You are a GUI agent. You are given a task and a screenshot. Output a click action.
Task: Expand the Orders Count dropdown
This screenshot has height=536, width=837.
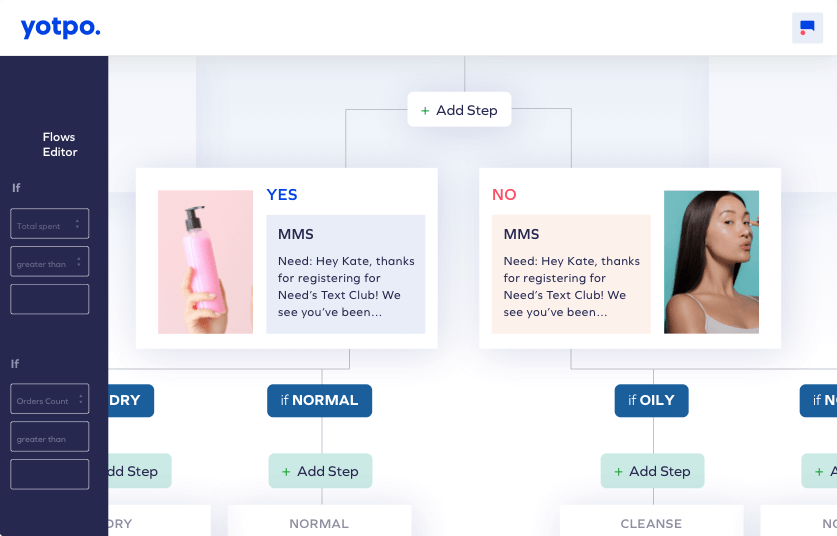point(50,399)
